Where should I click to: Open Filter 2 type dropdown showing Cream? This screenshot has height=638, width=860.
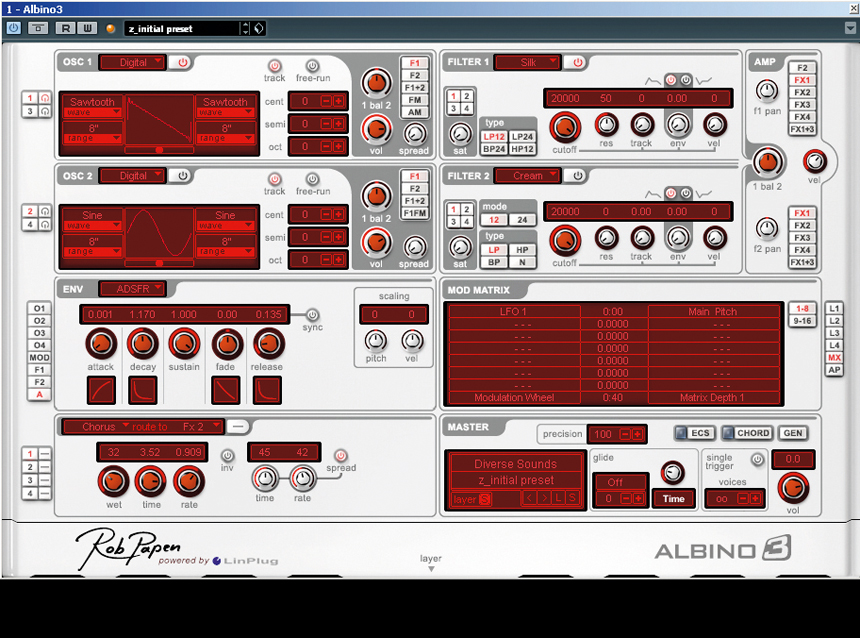click(528, 176)
